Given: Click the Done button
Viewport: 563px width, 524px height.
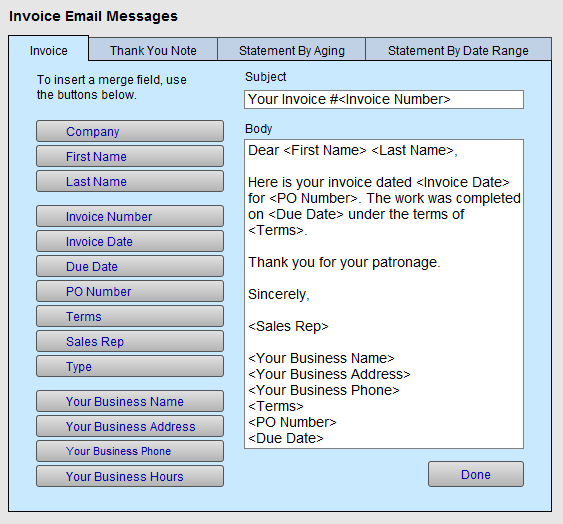Looking at the screenshot, I should (x=476, y=474).
